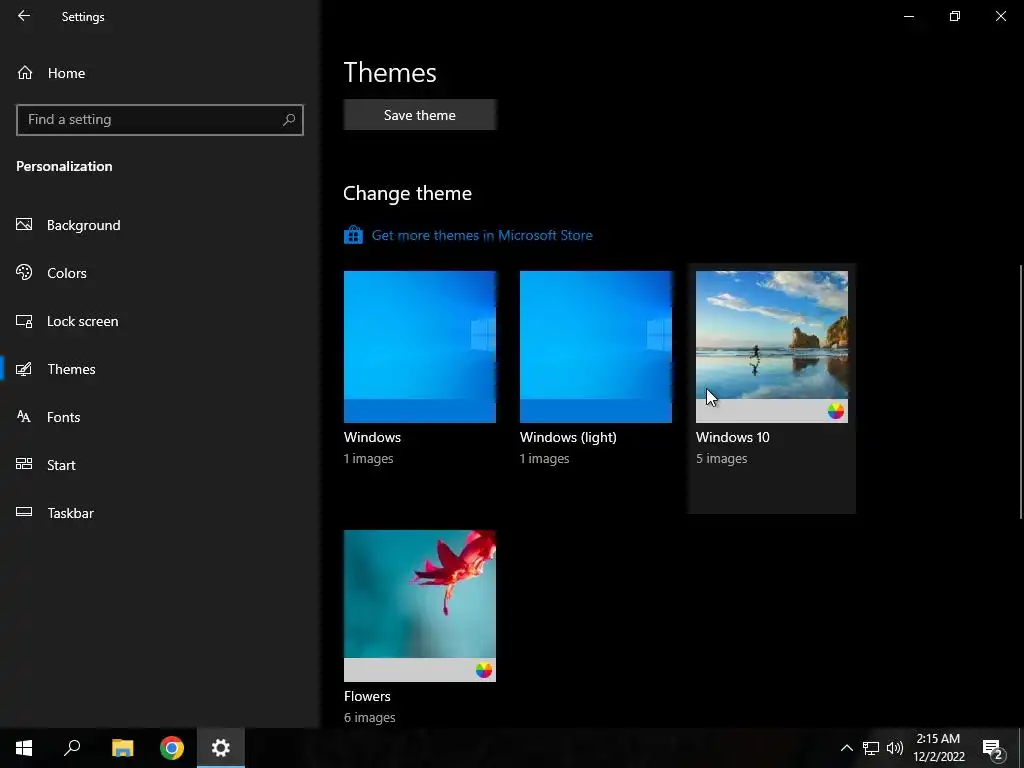The height and width of the screenshot is (768, 1024).
Task: Click the Settings gear on the taskbar
Action: pos(221,748)
